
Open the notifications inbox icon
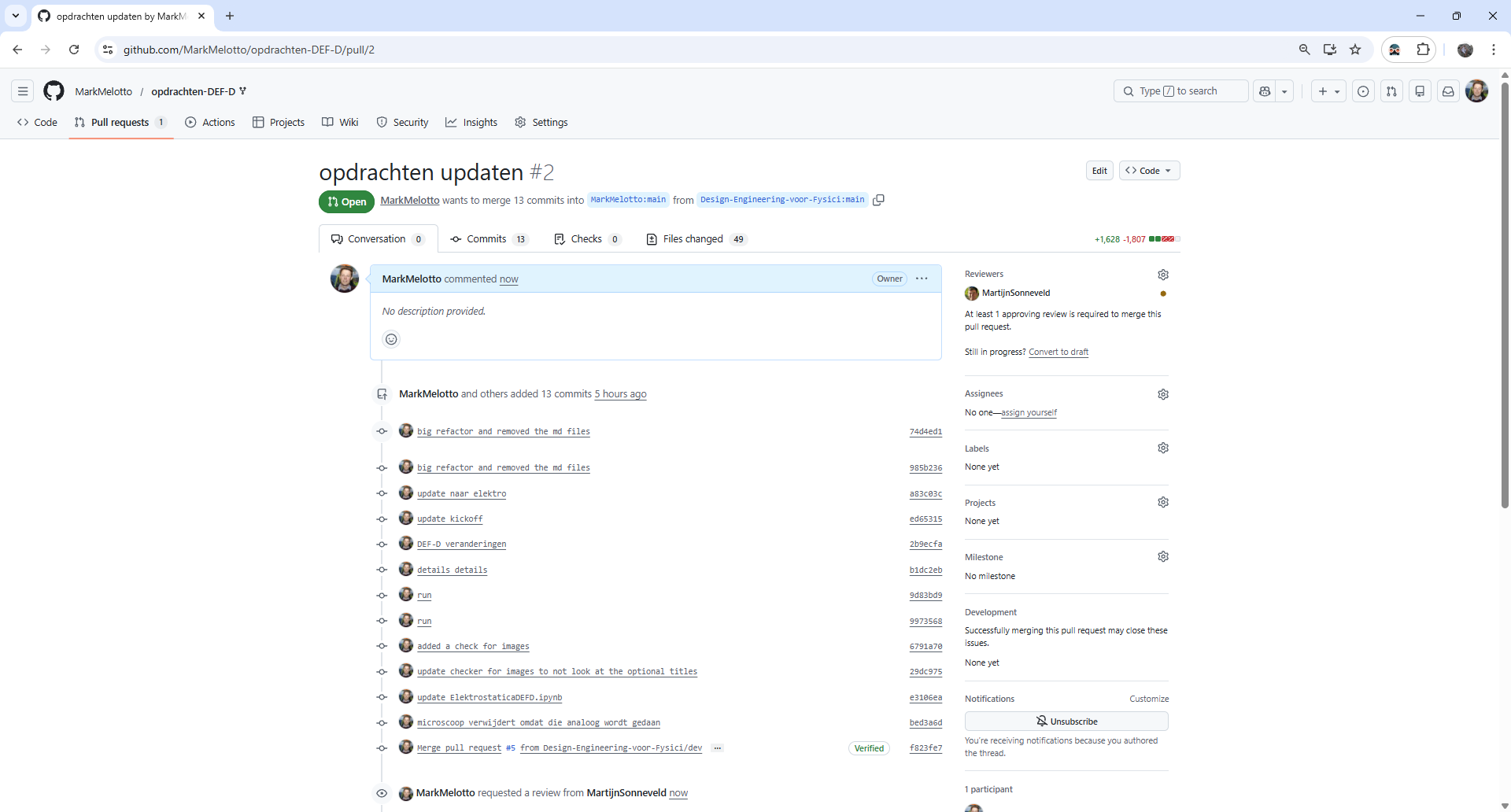1448,91
